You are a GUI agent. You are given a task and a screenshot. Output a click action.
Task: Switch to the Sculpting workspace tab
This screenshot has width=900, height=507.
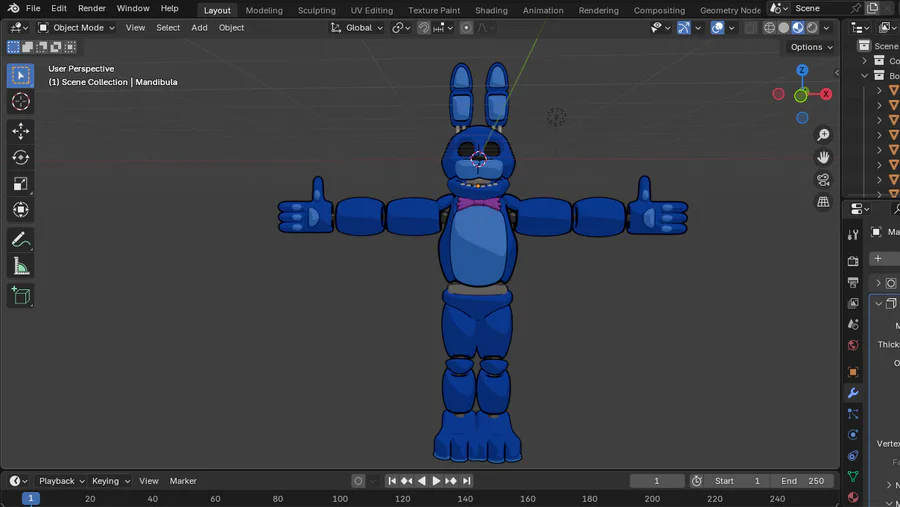coord(316,10)
